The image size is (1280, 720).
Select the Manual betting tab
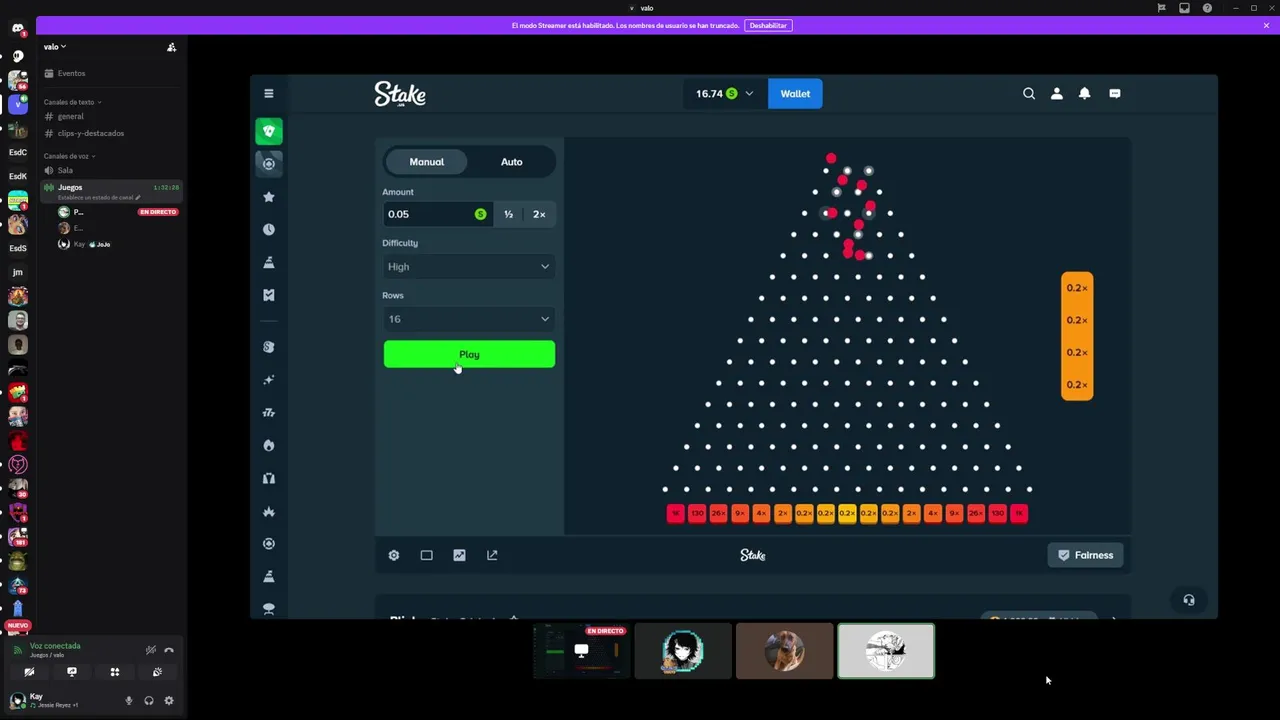click(426, 162)
